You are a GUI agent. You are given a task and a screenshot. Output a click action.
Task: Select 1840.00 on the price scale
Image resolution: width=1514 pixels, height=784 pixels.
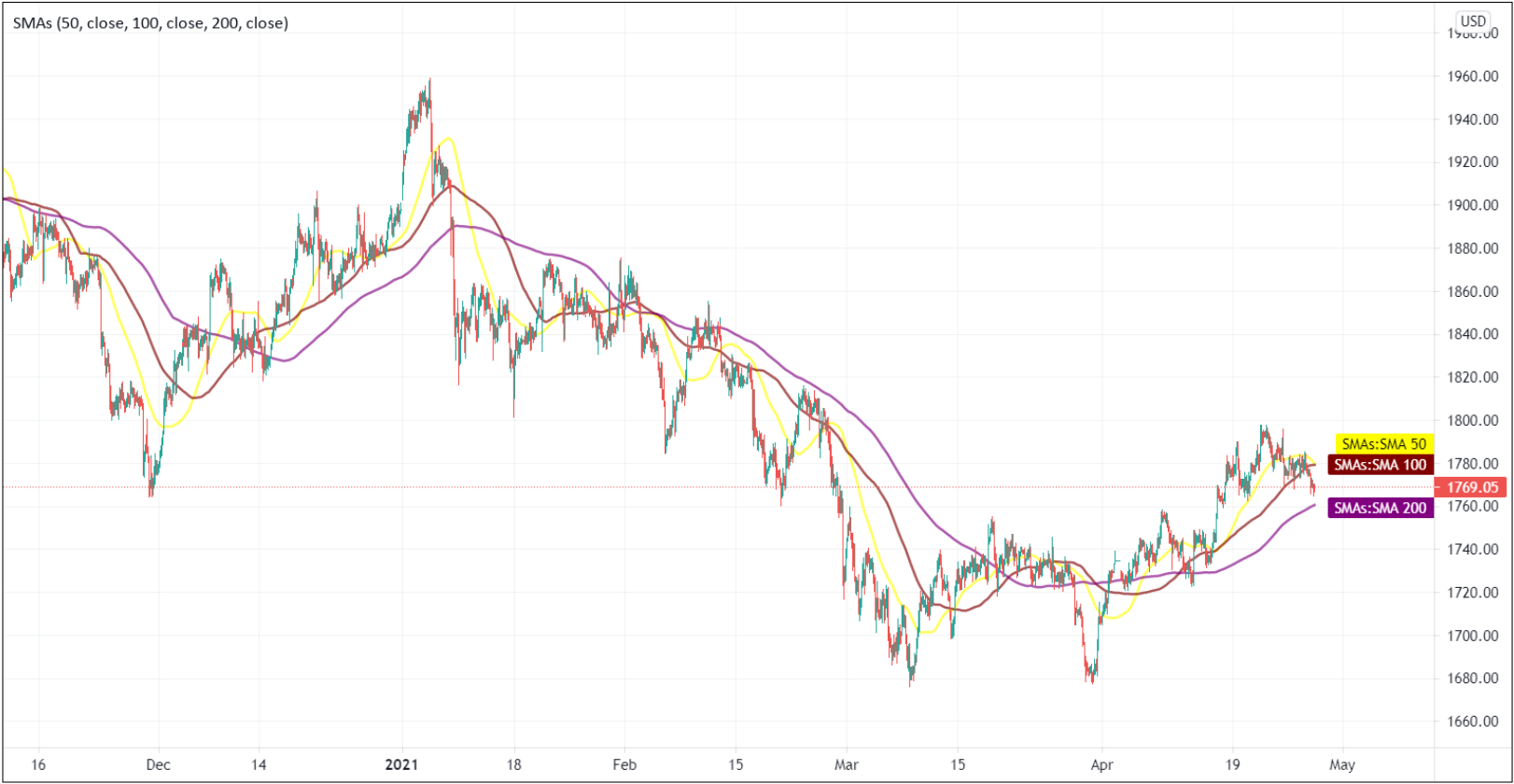pos(1472,334)
